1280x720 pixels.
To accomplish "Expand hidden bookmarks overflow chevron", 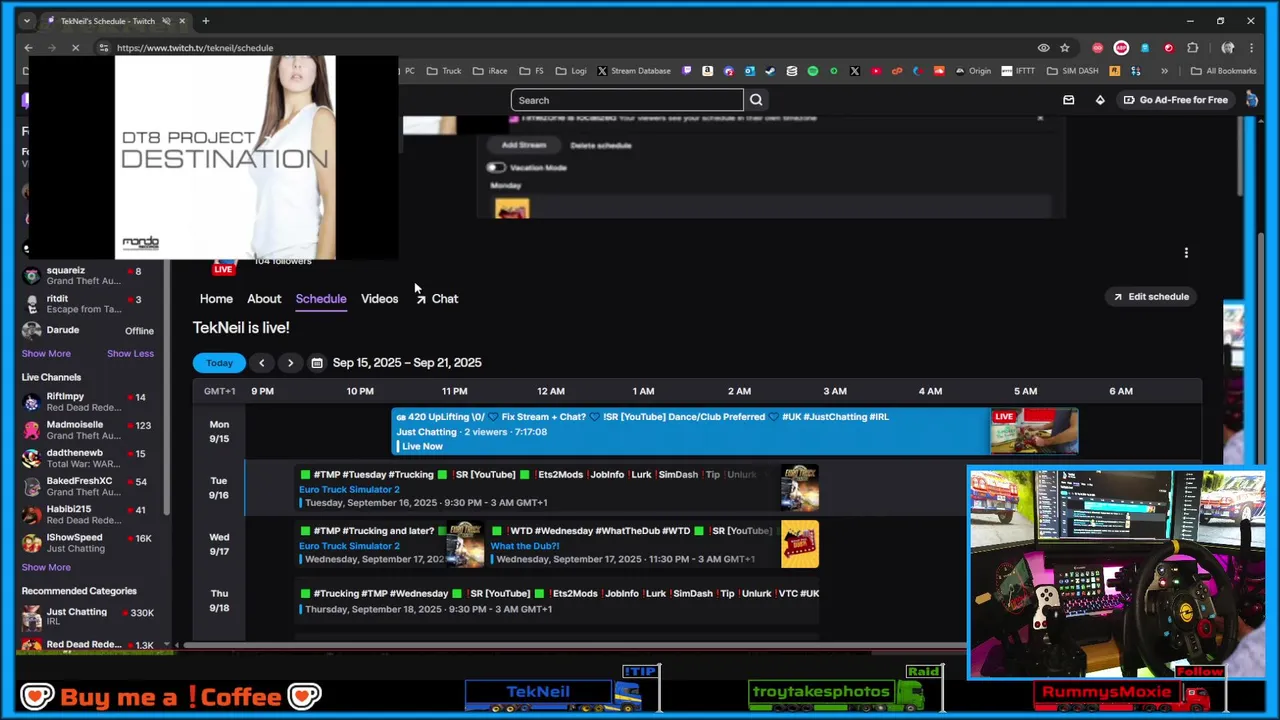I will coord(1164,71).
